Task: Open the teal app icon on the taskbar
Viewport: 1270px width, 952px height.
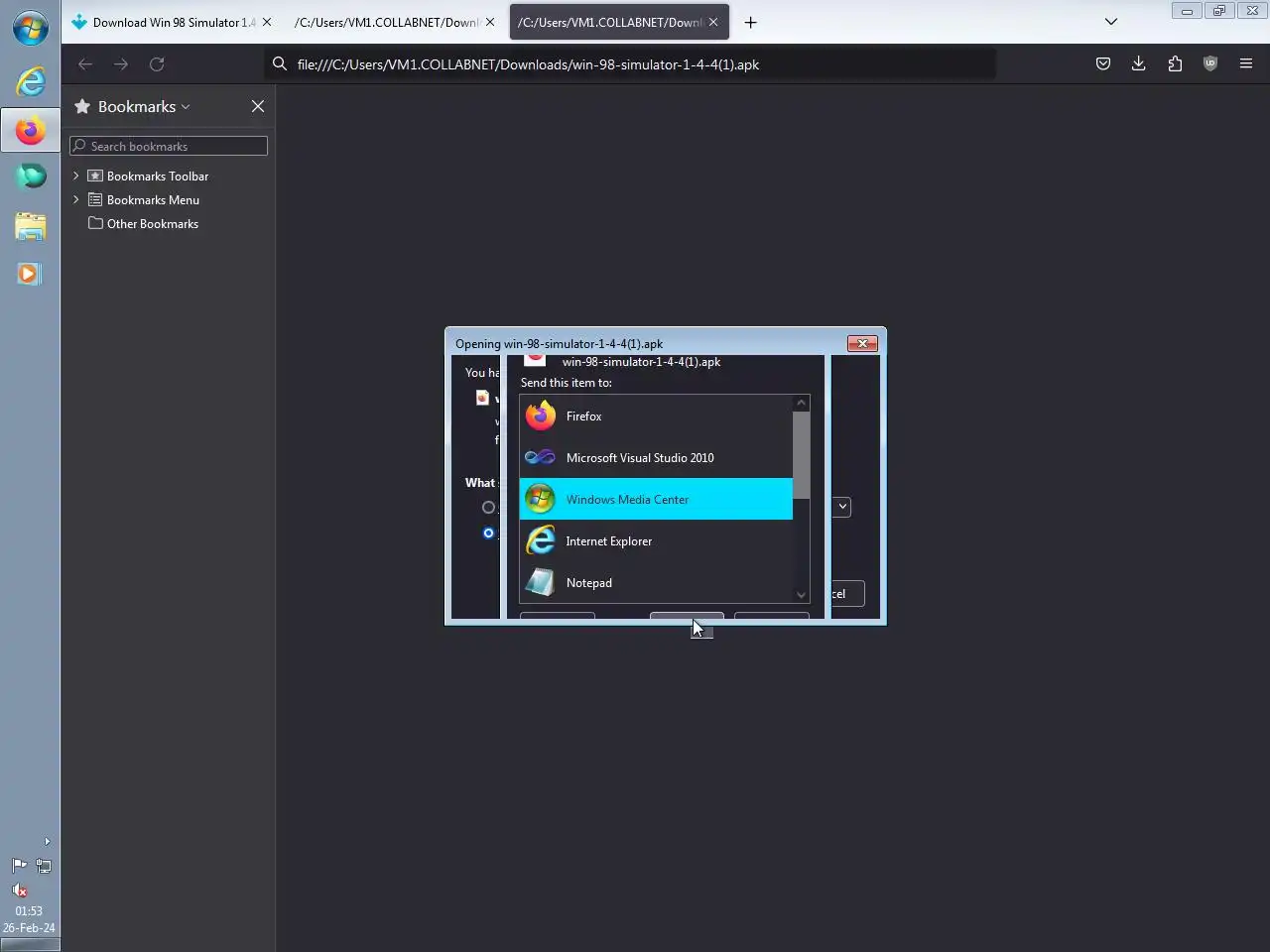Action: 31,177
